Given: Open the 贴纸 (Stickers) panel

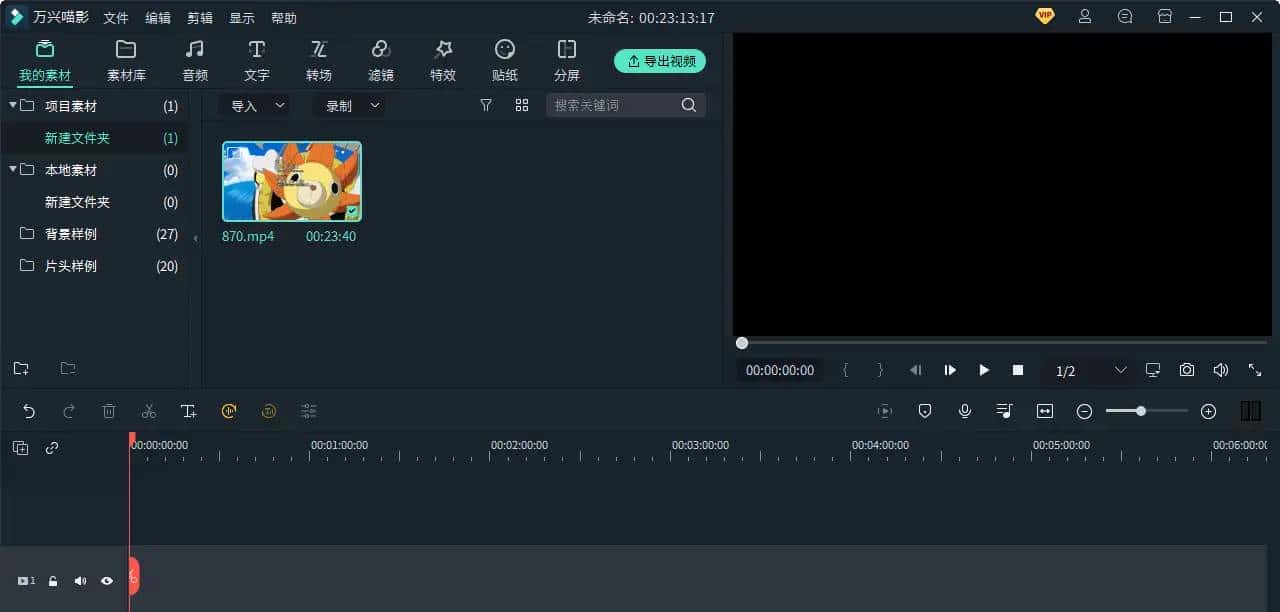Looking at the screenshot, I should coord(504,58).
